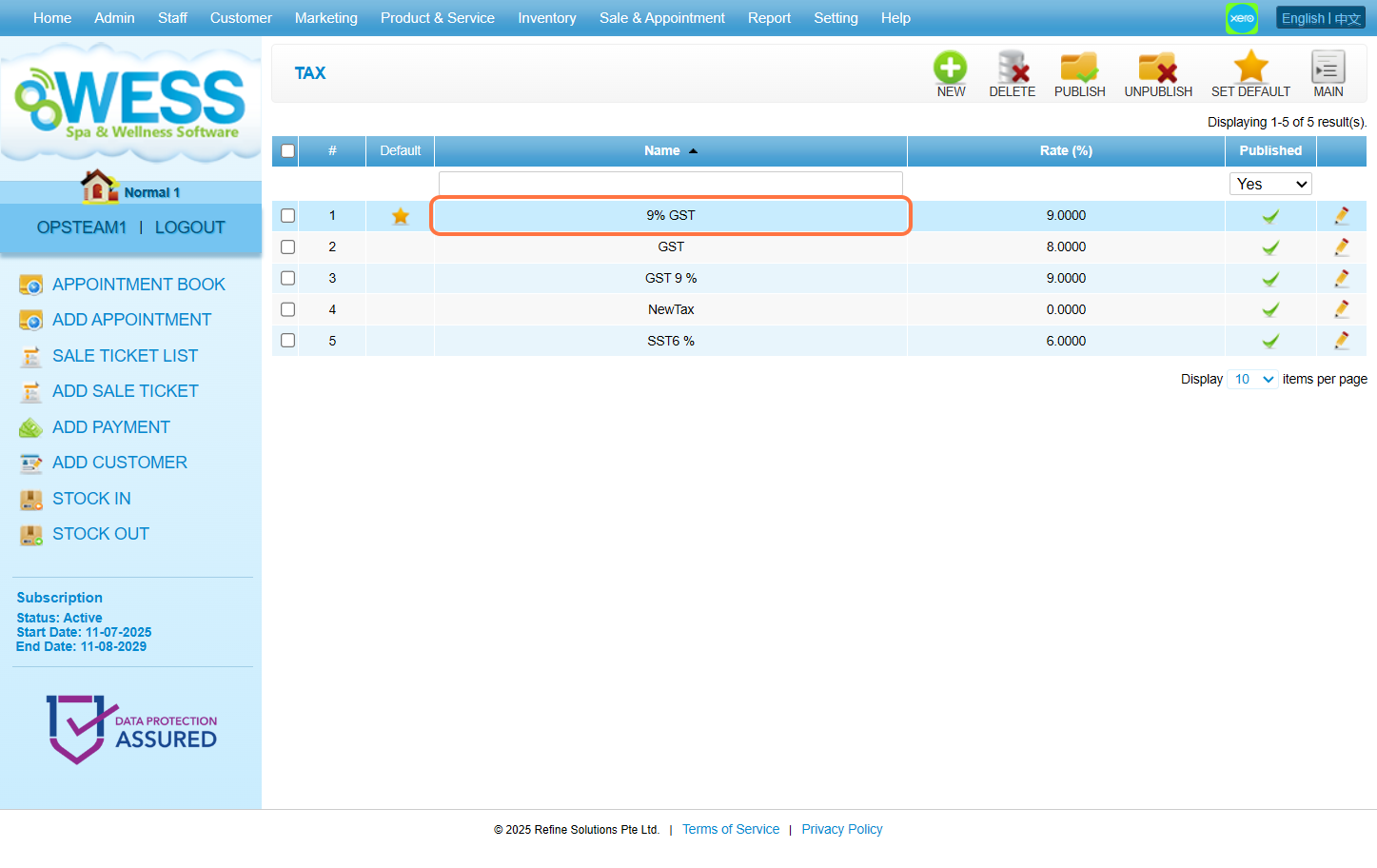Open the Published filter dropdown
1377x868 pixels.
(x=1270, y=184)
